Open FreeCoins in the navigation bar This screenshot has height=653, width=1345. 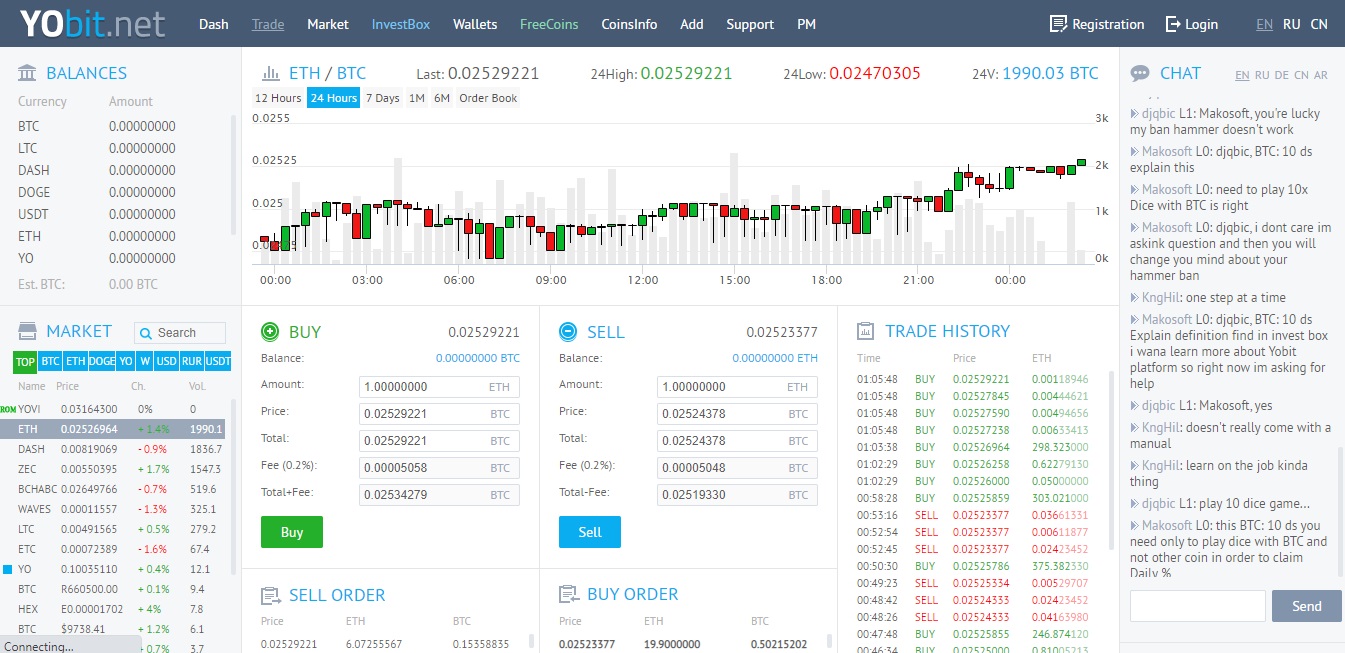point(549,24)
